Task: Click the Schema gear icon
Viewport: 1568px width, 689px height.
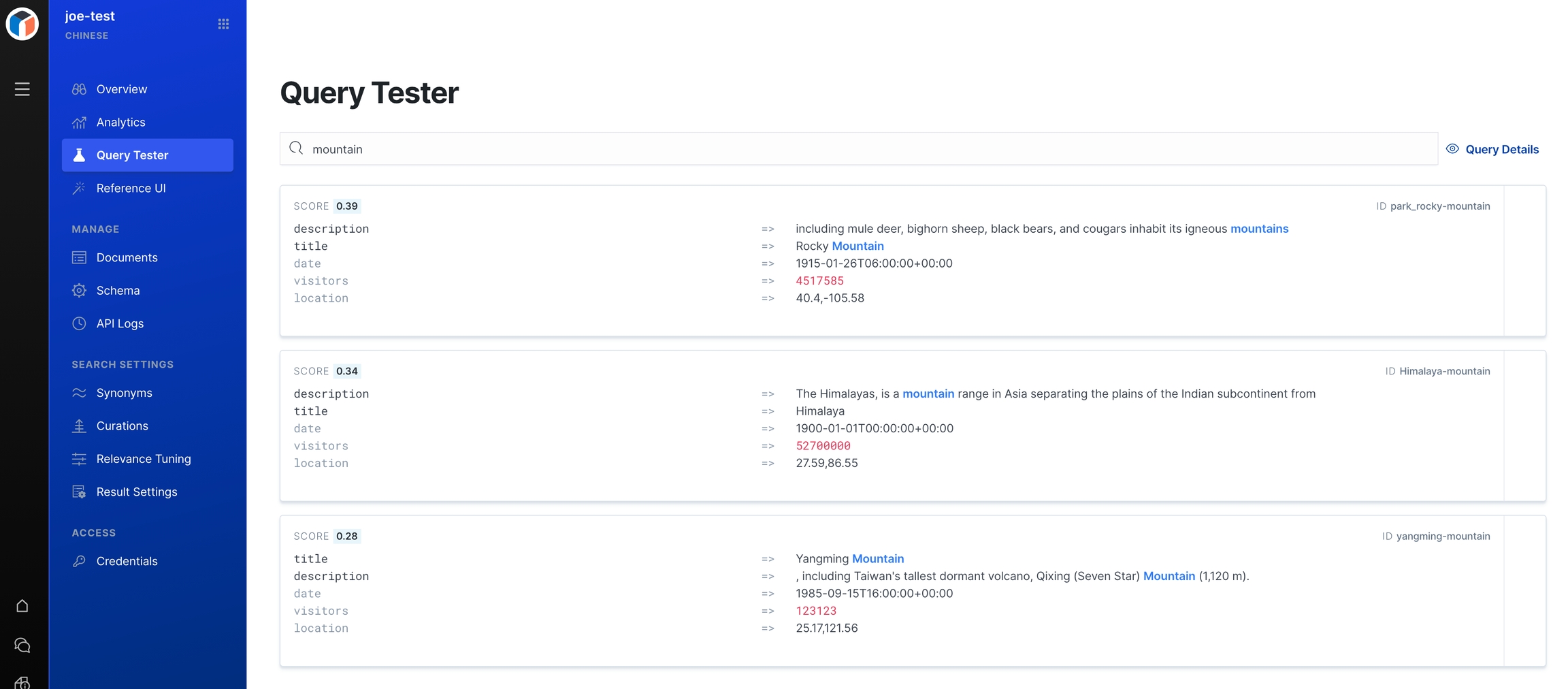Action: (x=79, y=291)
